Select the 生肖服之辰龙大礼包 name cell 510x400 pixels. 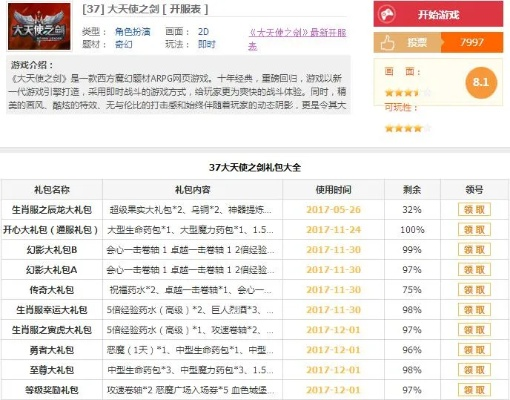(x=52, y=210)
